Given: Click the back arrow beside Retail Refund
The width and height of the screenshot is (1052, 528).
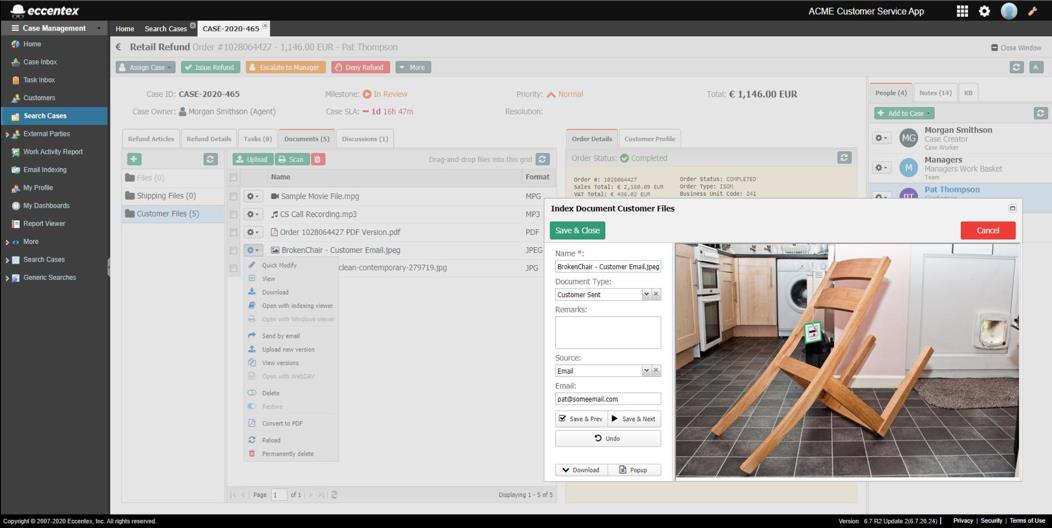Looking at the screenshot, I should click(118, 47).
